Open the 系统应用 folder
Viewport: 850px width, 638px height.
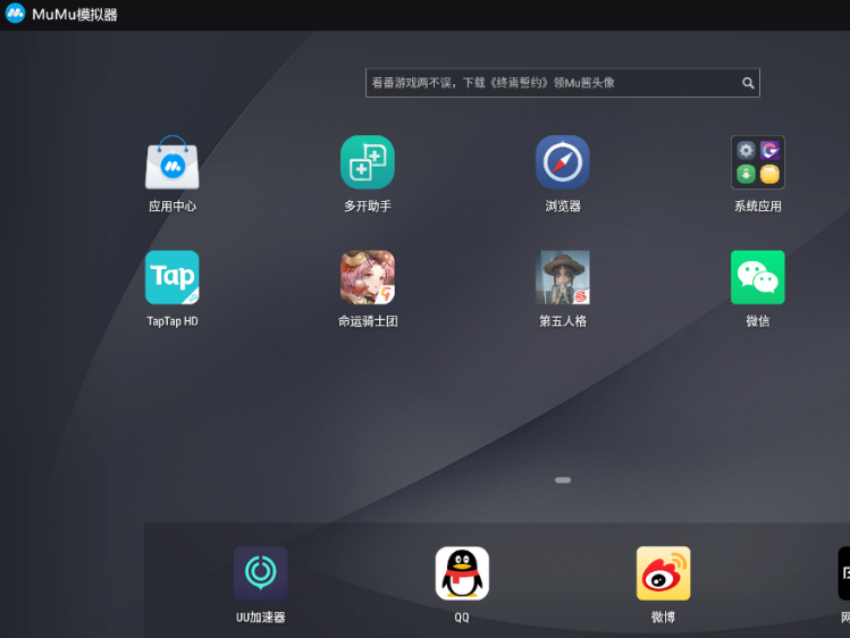[x=758, y=162]
